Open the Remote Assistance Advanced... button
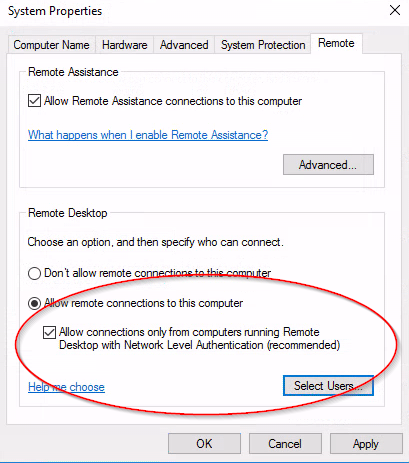The height and width of the screenshot is (463, 409). [x=328, y=164]
